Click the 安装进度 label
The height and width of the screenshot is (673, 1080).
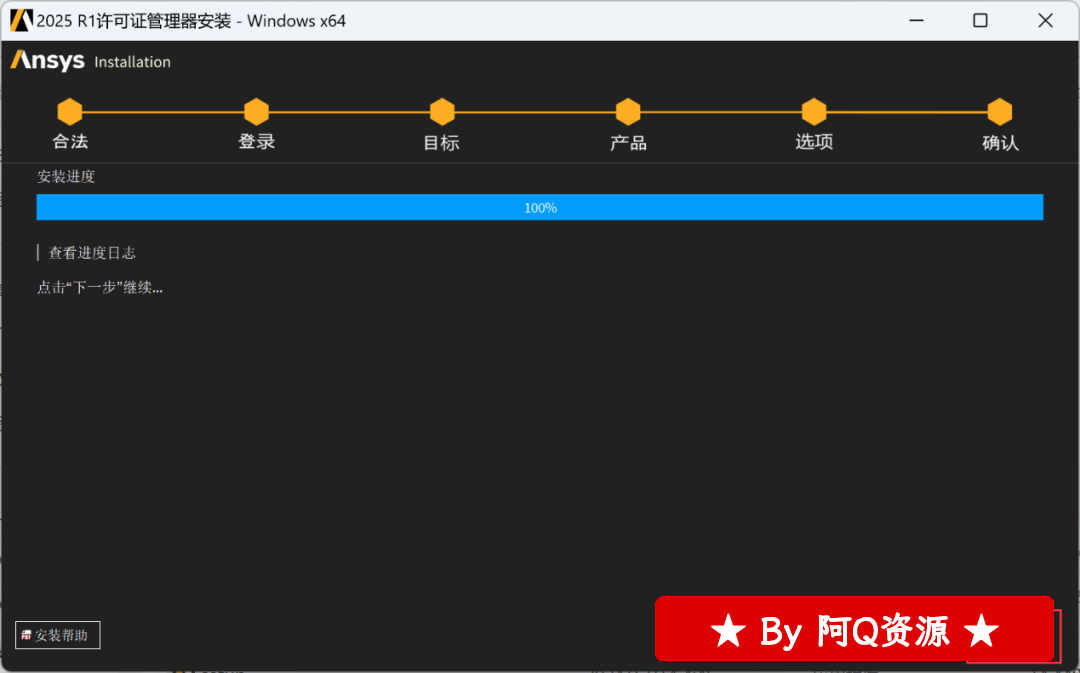[x=66, y=176]
